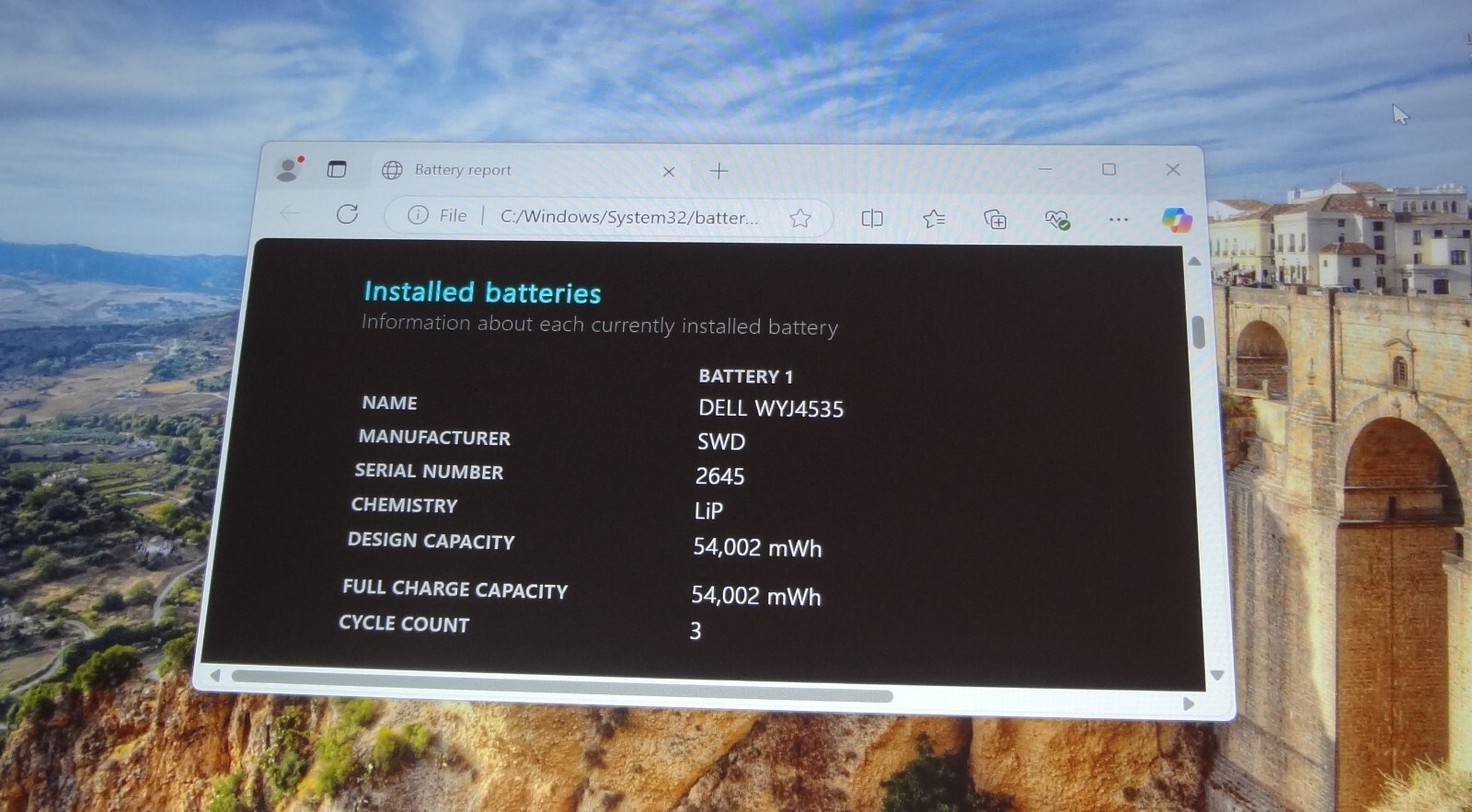Refresh the page with reload icon
This screenshot has height=812, width=1472.
[347, 214]
